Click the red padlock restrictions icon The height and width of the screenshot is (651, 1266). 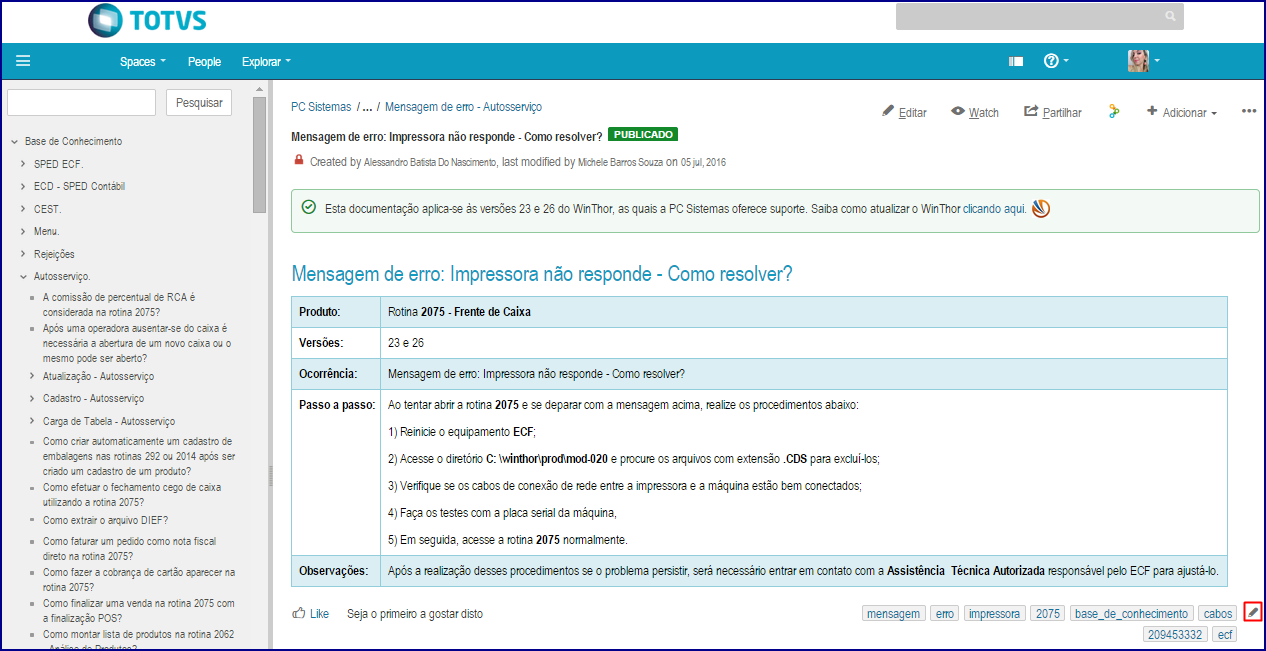(x=299, y=160)
